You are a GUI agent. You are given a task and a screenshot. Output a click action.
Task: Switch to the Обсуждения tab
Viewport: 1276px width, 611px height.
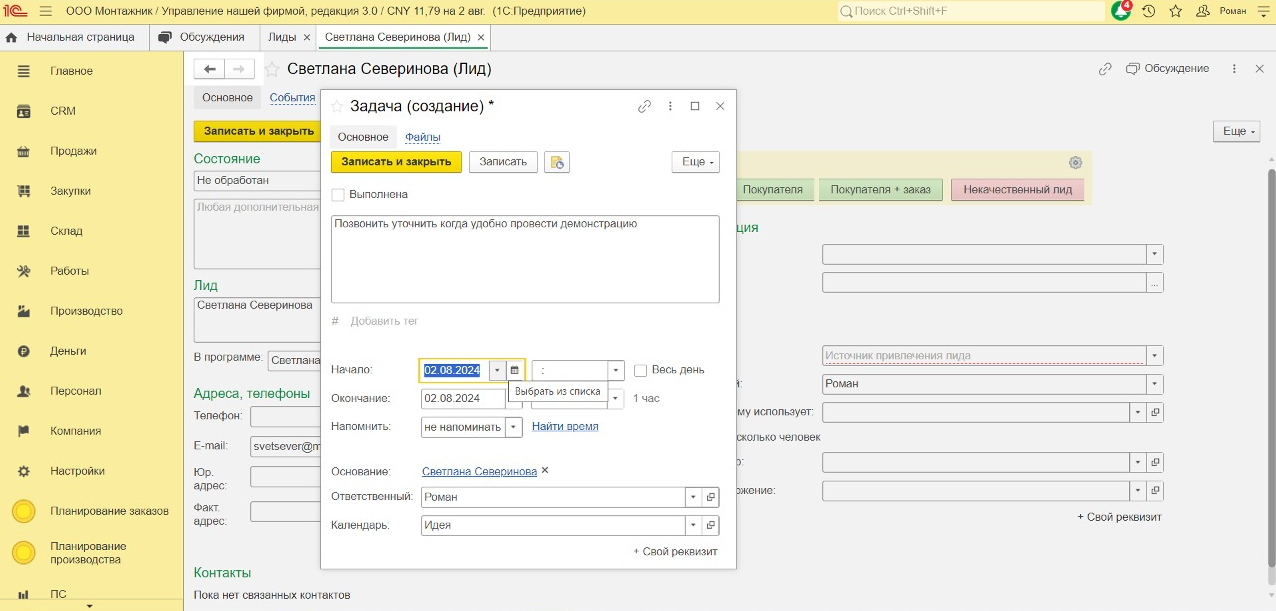click(x=202, y=37)
